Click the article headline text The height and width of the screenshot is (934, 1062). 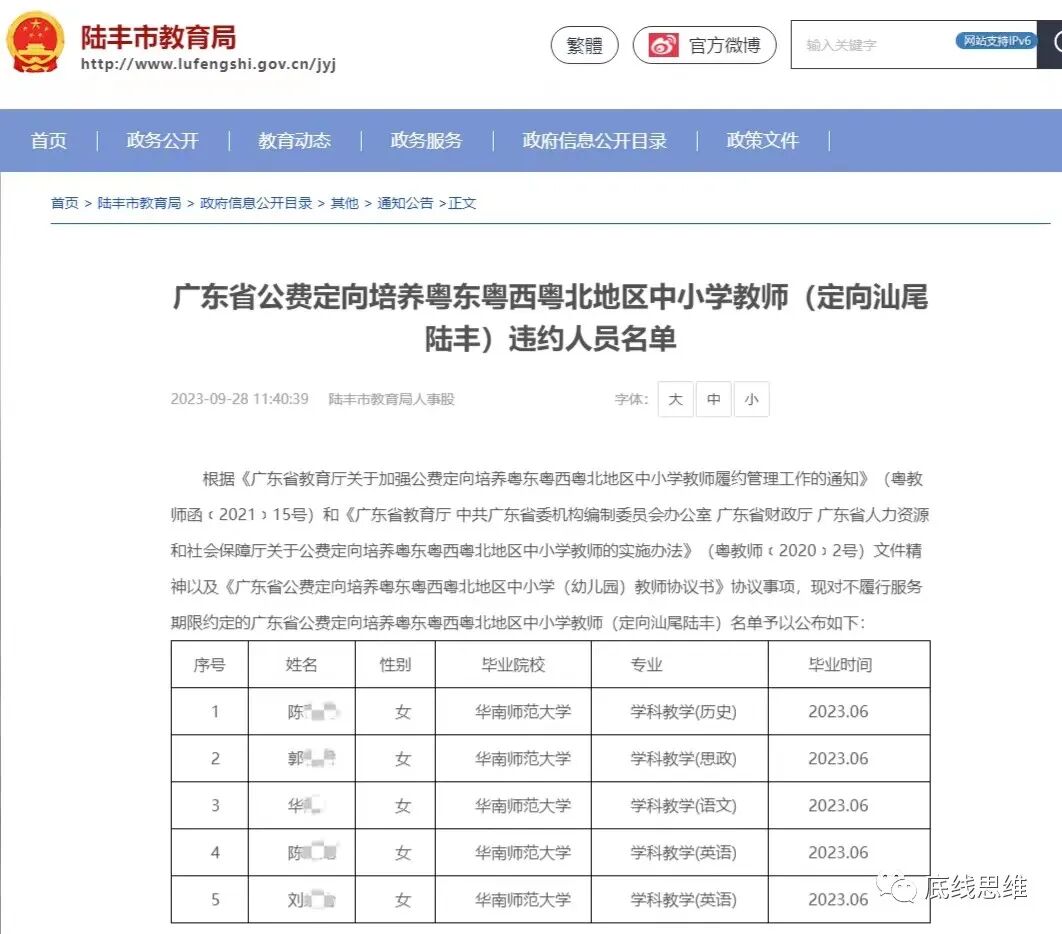click(550, 317)
